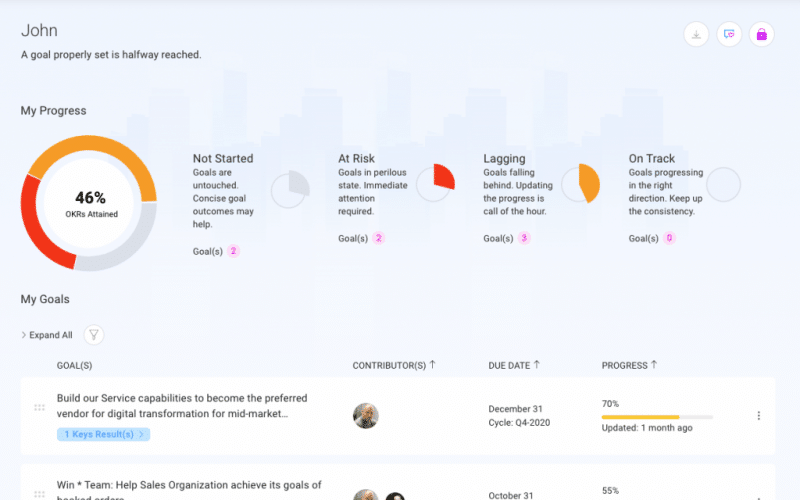Expand the 1 Keys Result(s) tag
The height and width of the screenshot is (500, 800).
[x=104, y=434]
